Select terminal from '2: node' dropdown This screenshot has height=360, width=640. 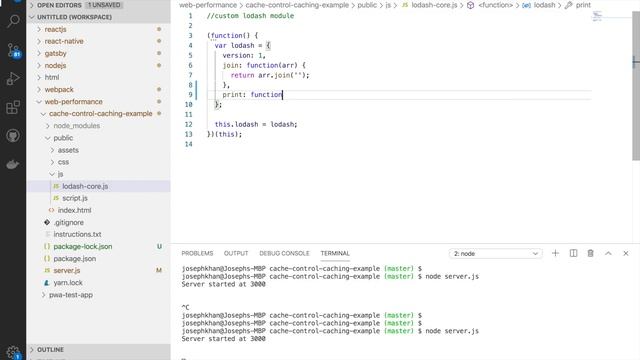click(x=496, y=253)
